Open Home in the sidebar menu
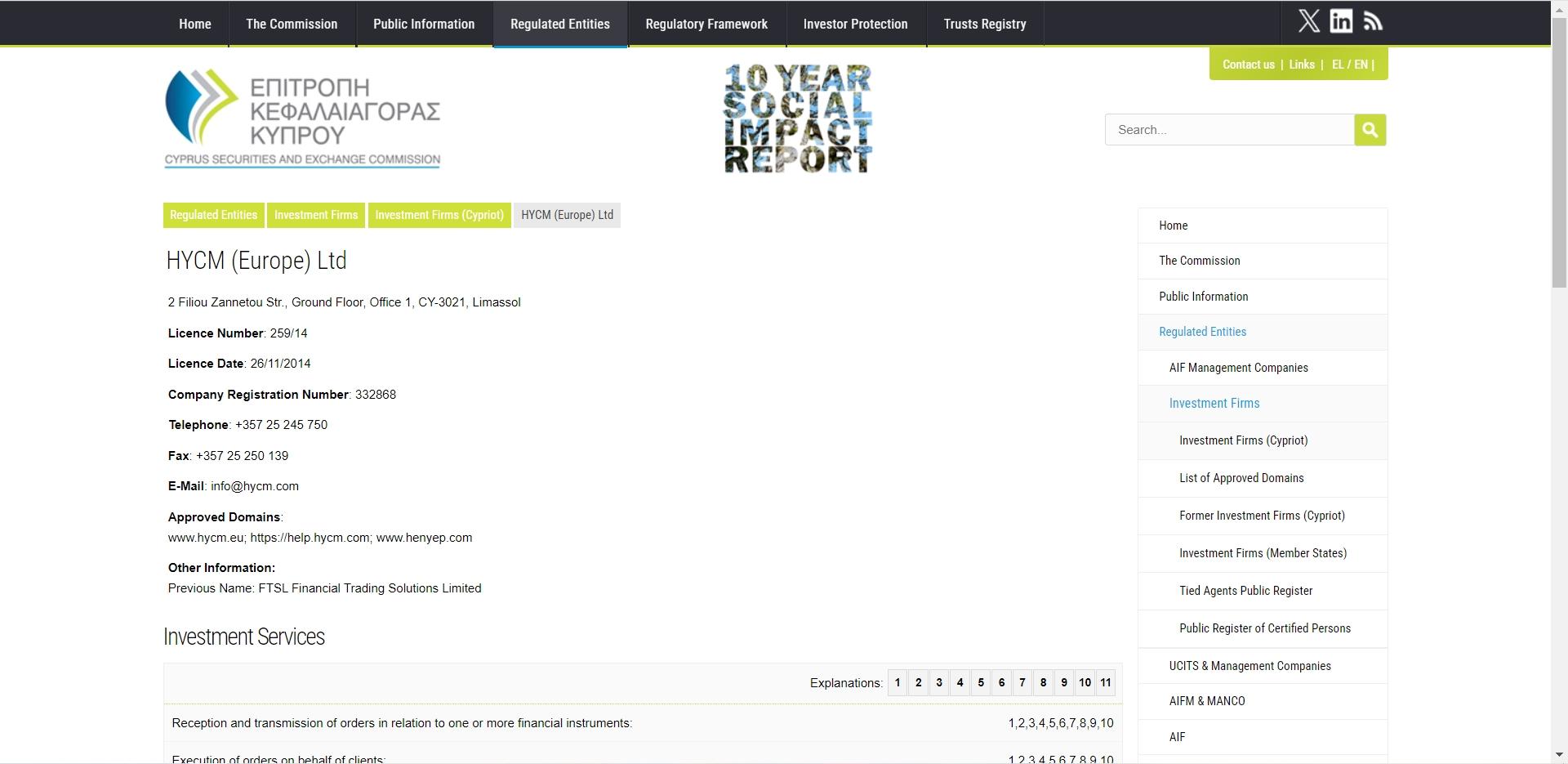The width and height of the screenshot is (1568, 764). tap(1263, 226)
